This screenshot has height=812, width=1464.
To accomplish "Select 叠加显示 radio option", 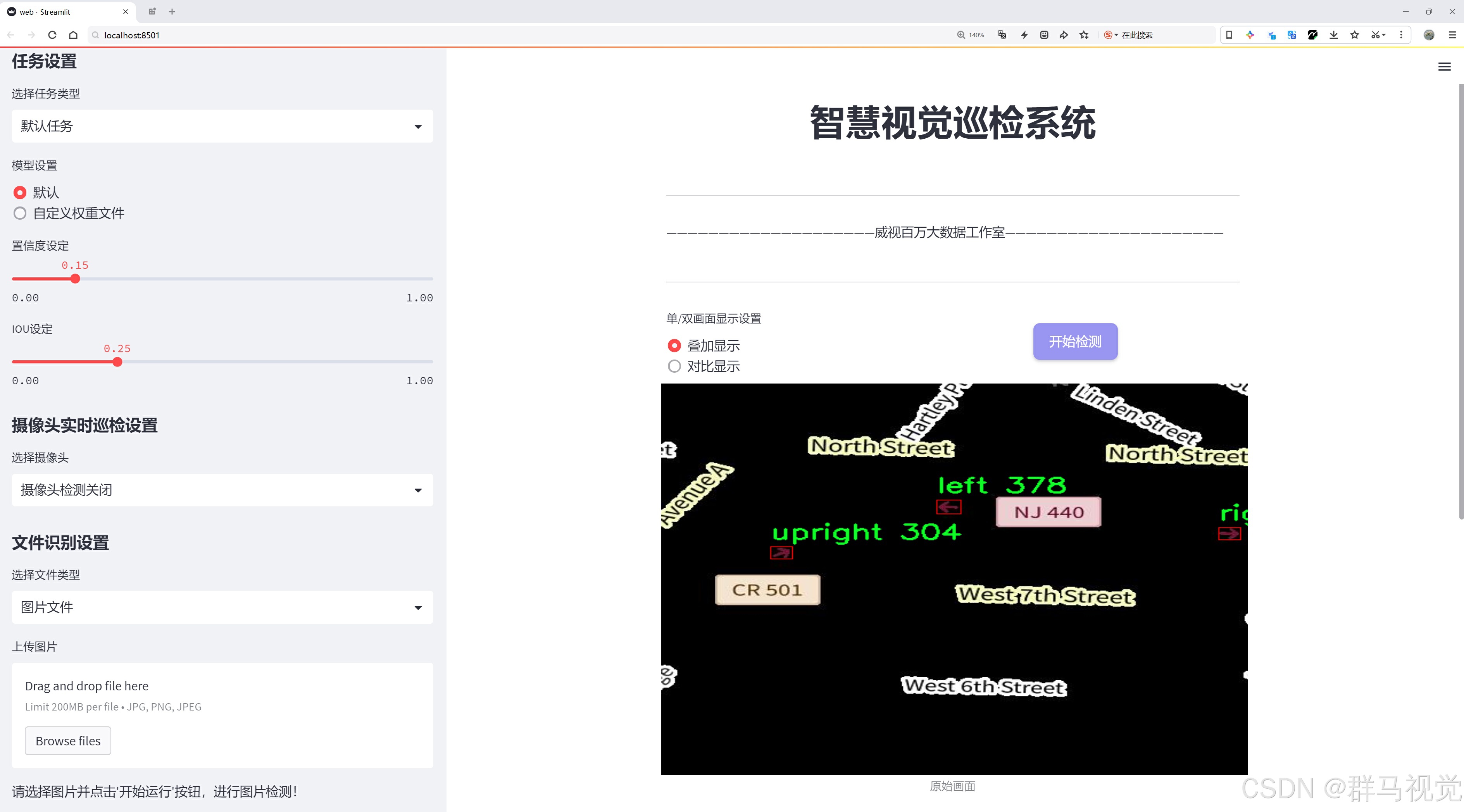I will (x=674, y=346).
